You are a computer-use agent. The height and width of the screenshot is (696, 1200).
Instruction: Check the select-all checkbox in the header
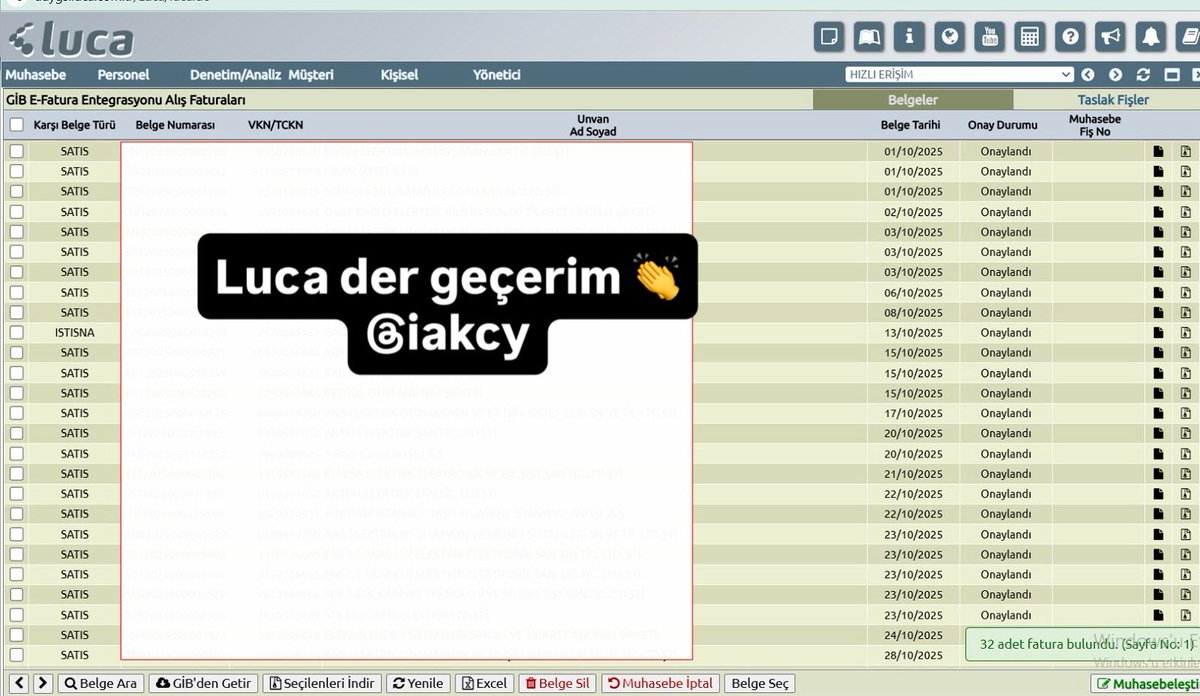[15, 124]
